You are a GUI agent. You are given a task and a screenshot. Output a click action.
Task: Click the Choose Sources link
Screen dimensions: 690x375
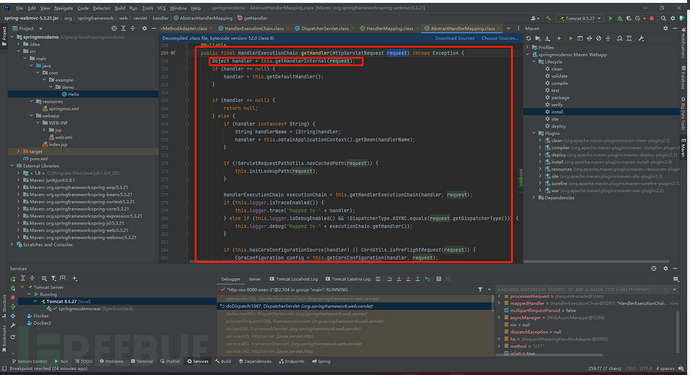click(499, 38)
